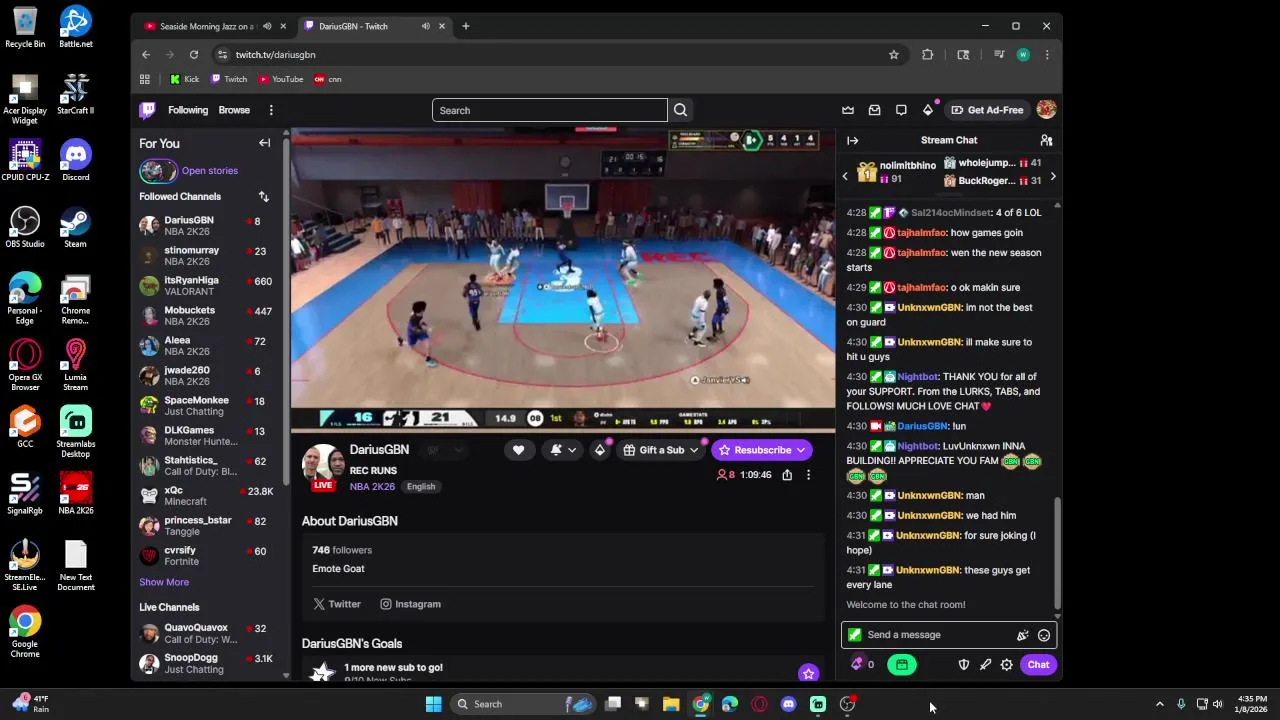
Task: Open Chrome extensions puzzle icon
Action: [927, 55]
